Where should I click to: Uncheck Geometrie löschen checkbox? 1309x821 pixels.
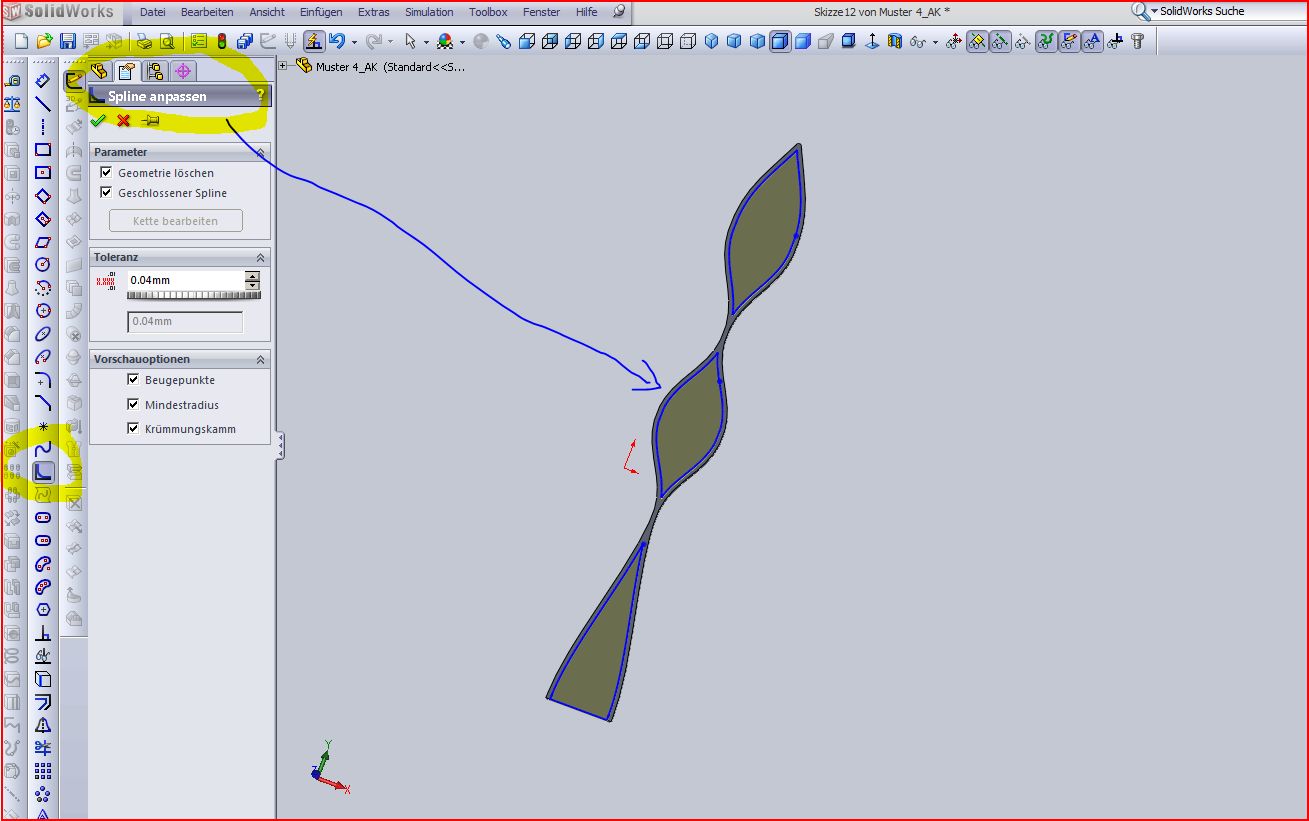(107, 173)
